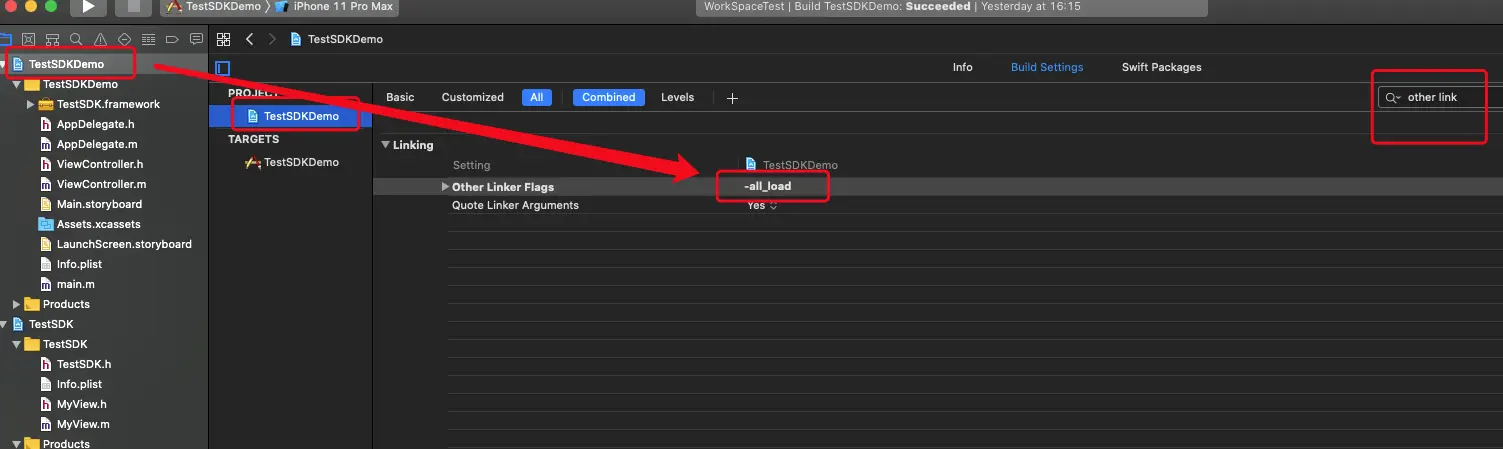Image resolution: width=1503 pixels, height=449 pixels.
Task: Open AppDelegate.h file
Action: [x=96, y=124]
